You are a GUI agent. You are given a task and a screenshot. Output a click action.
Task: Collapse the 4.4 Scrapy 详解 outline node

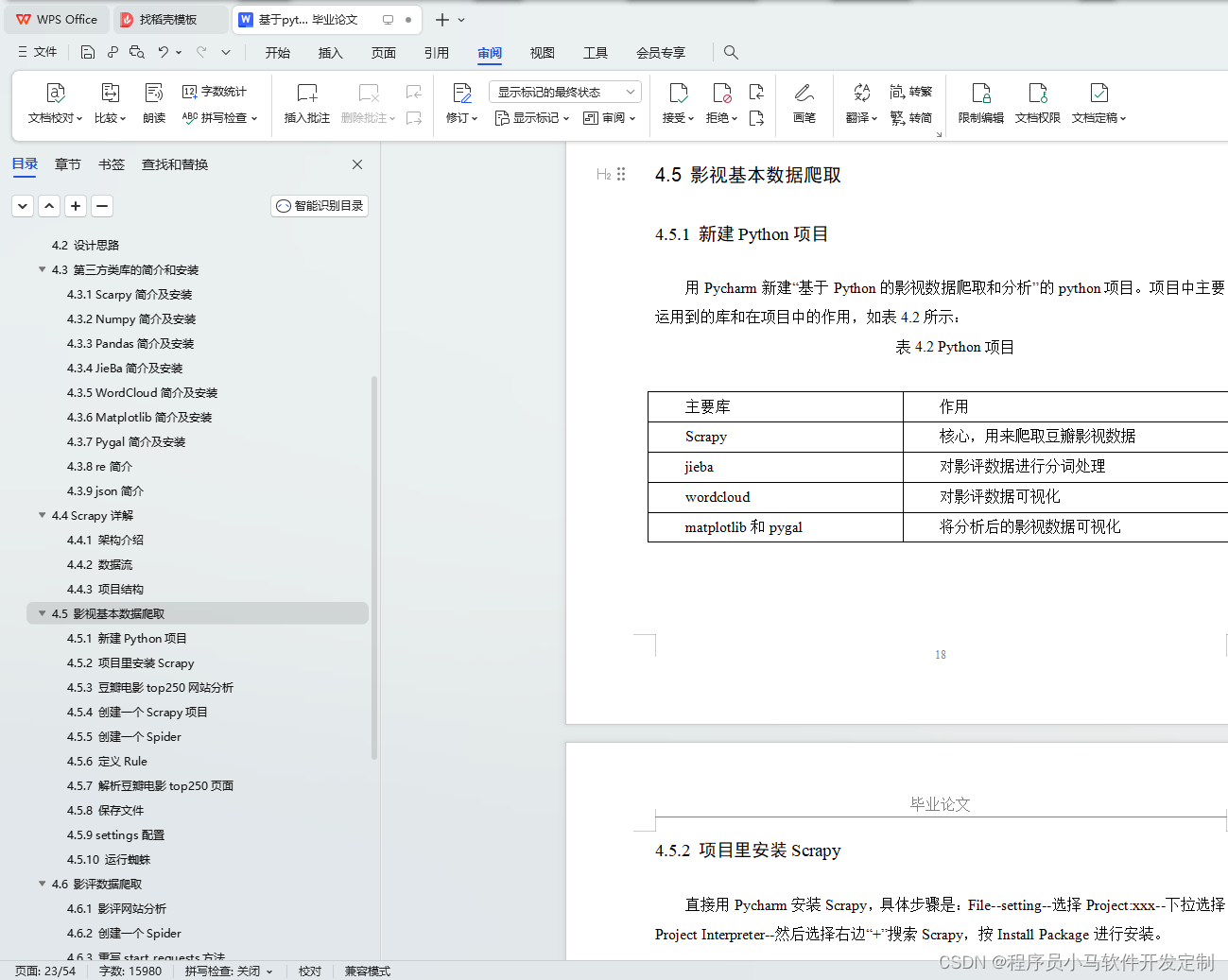click(42, 515)
